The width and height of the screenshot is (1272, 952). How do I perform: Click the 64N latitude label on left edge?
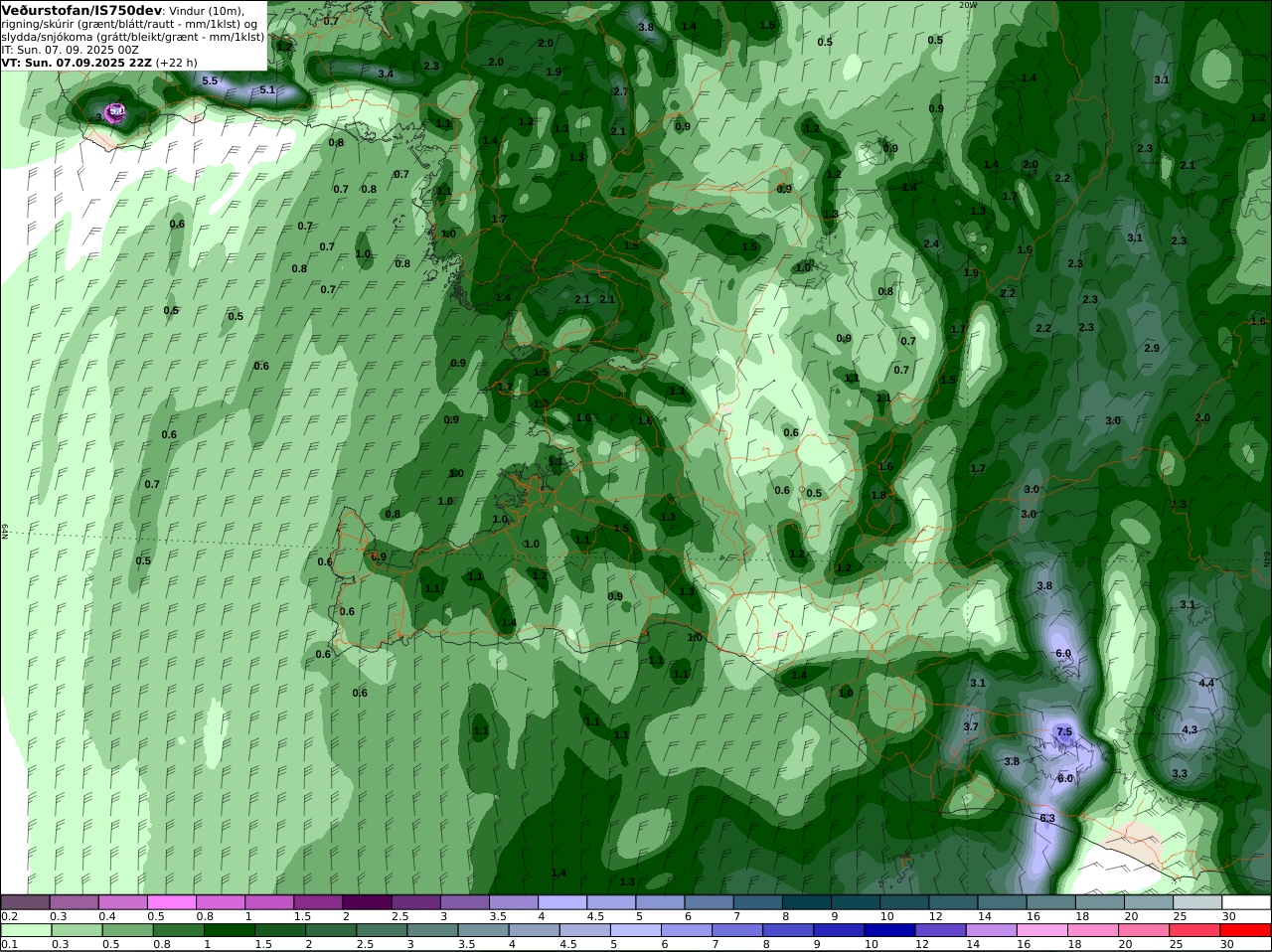(x=4, y=532)
